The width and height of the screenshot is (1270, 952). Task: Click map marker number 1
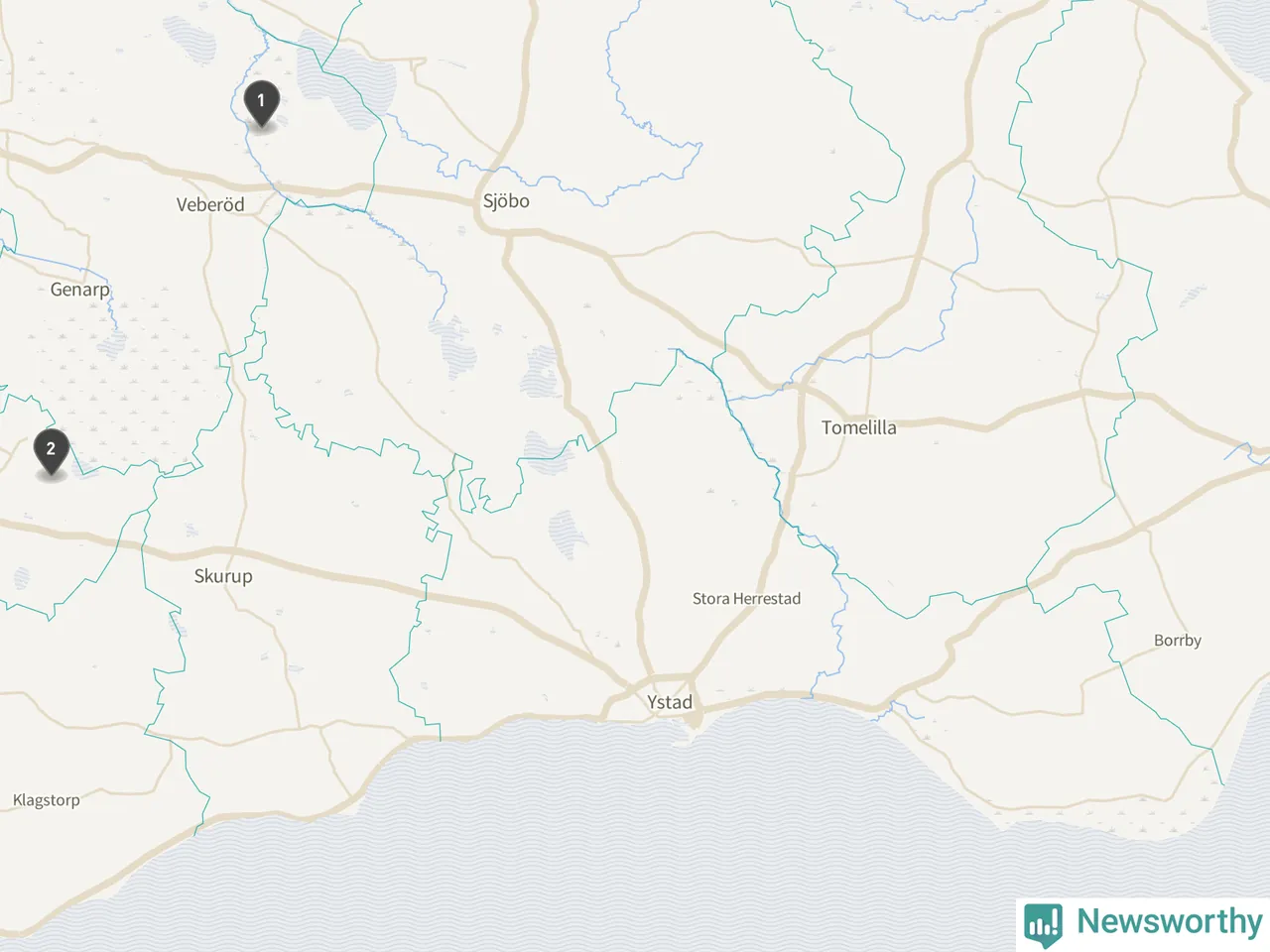pyautogui.click(x=261, y=103)
